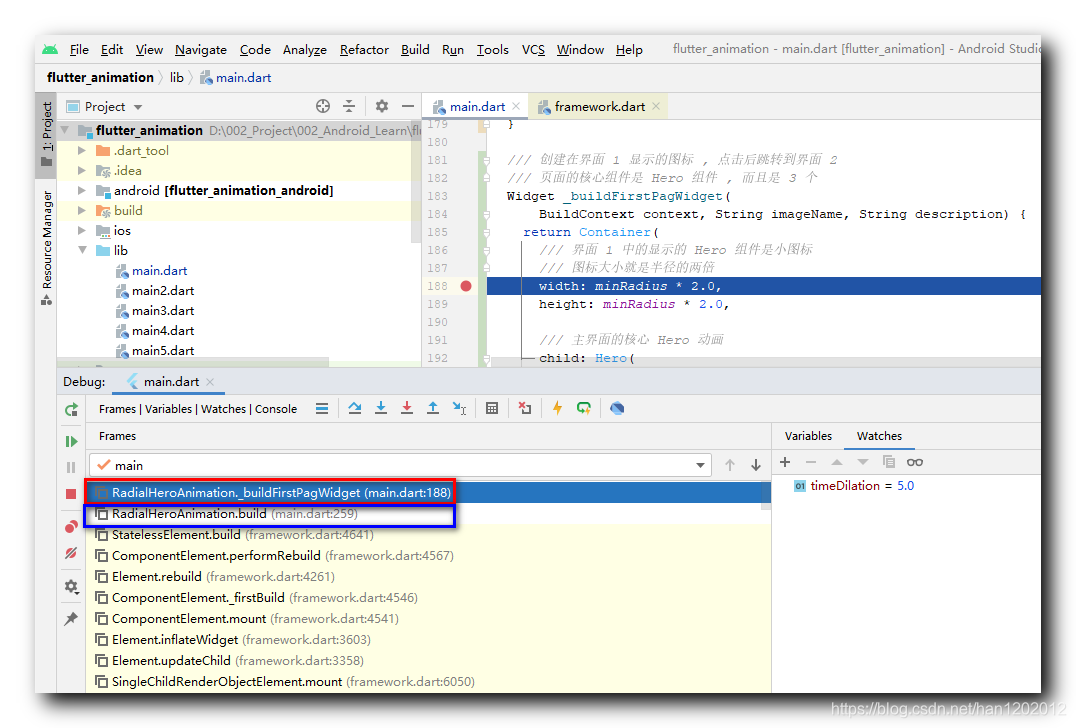Screen dimensions: 1076x728
Task: Hide the Project panel
Action: pos(408,106)
